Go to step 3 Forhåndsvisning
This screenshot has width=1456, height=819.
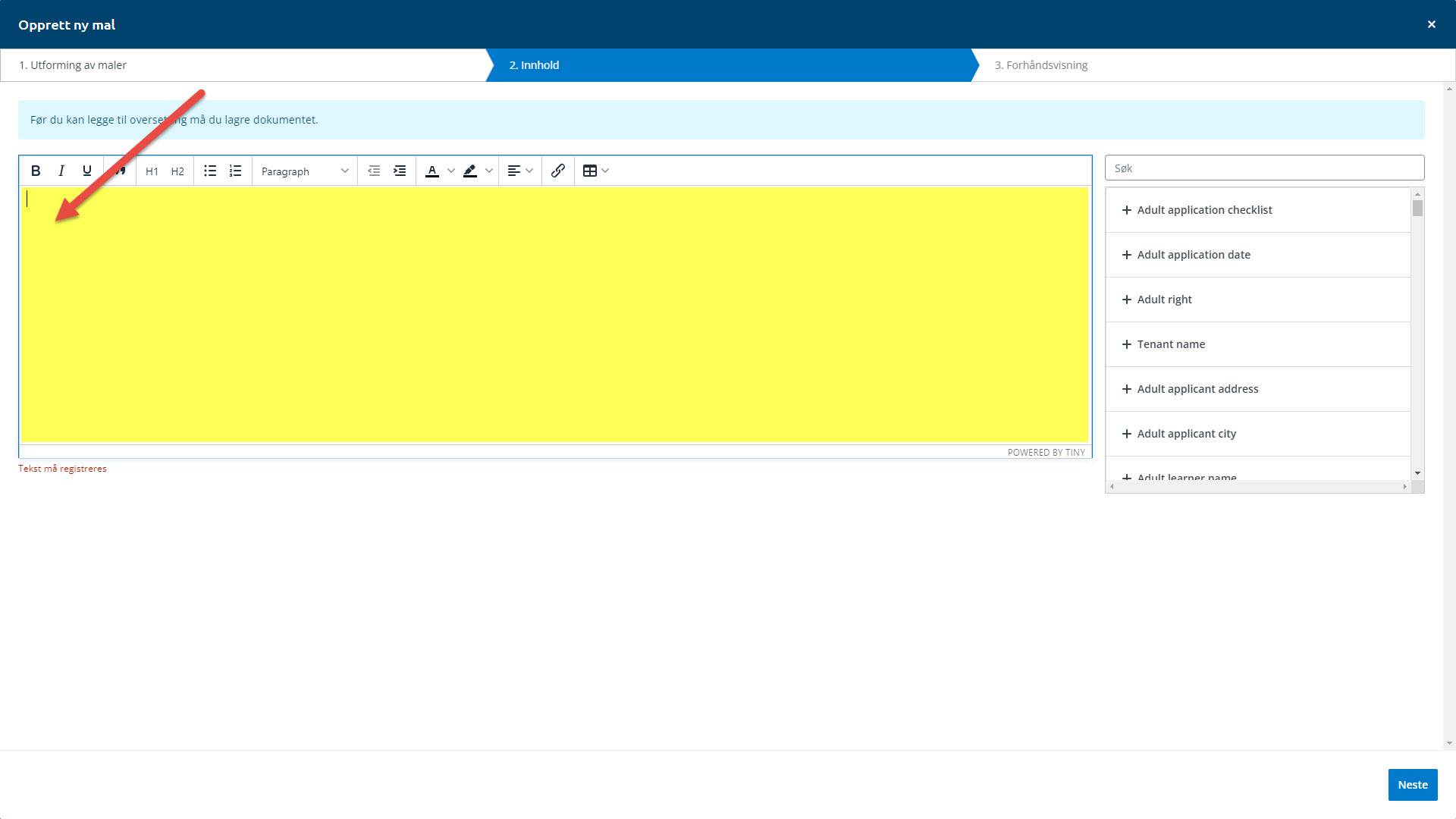1040,65
